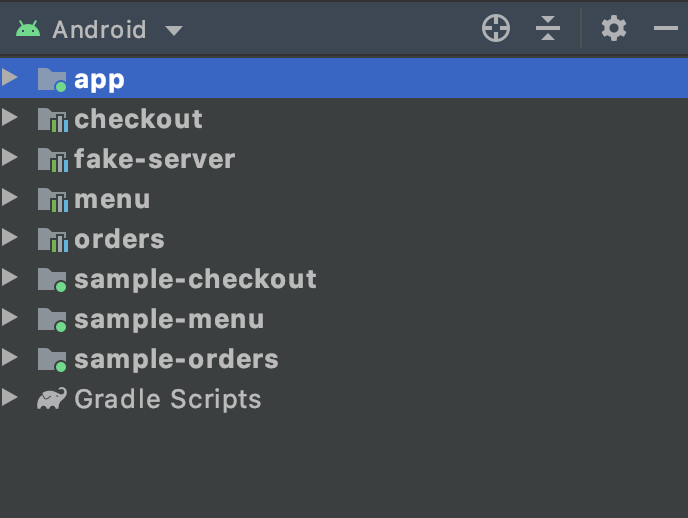Select the Gradle Scripts label
This screenshot has height=518, width=688.
pos(168,399)
